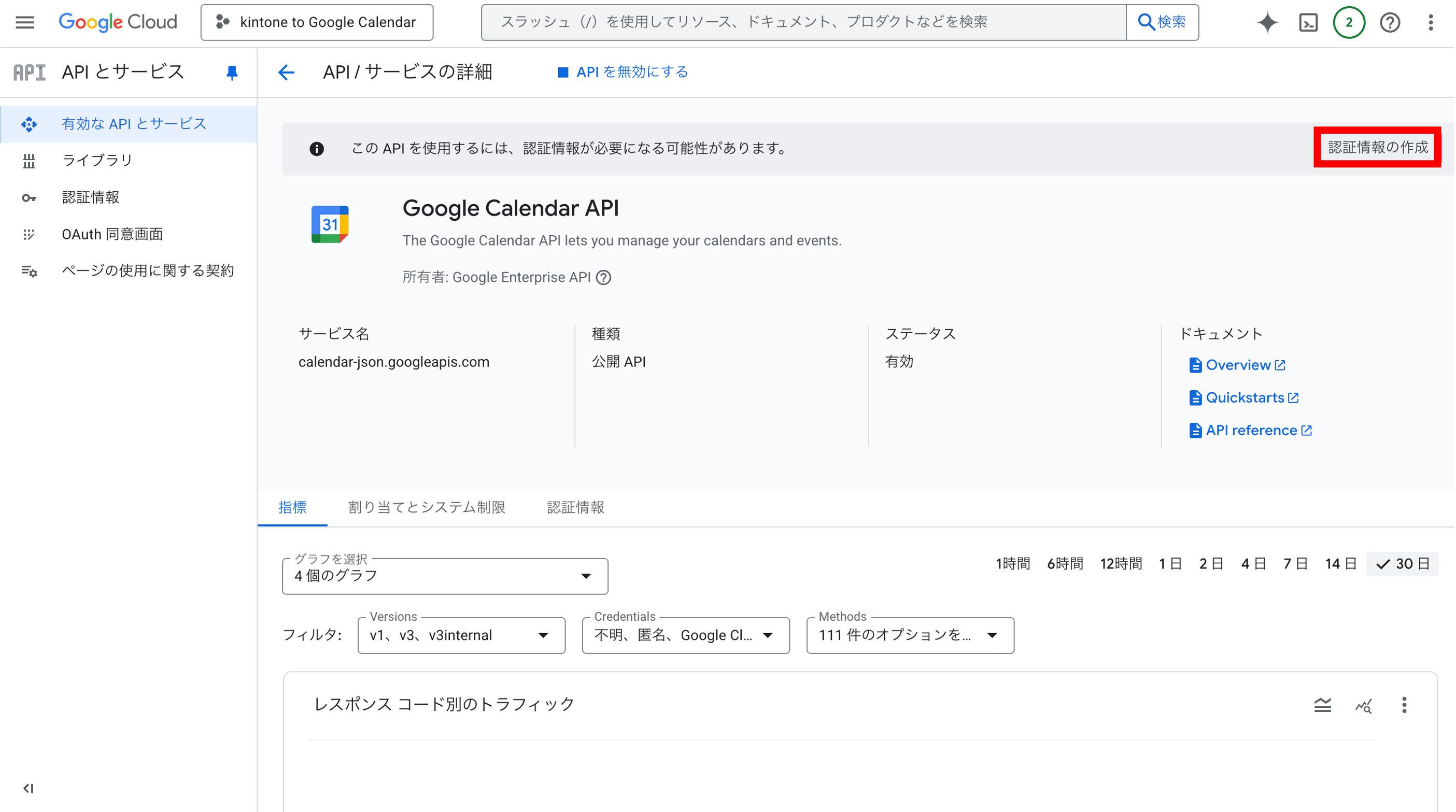
Task: Switch to the 割り当てとシステム制限 tab
Action: coord(427,507)
